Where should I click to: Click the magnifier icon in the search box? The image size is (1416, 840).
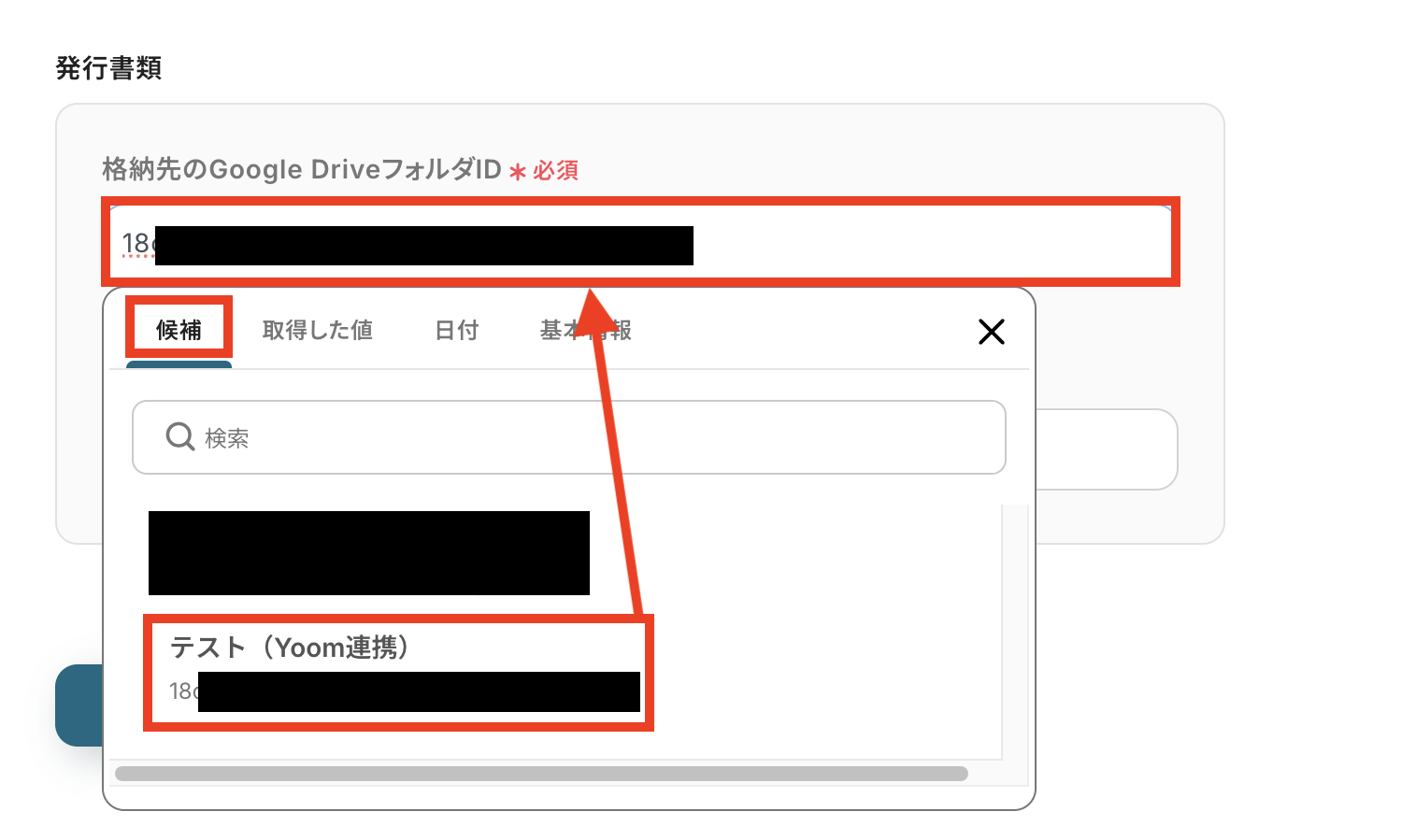click(179, 436)
